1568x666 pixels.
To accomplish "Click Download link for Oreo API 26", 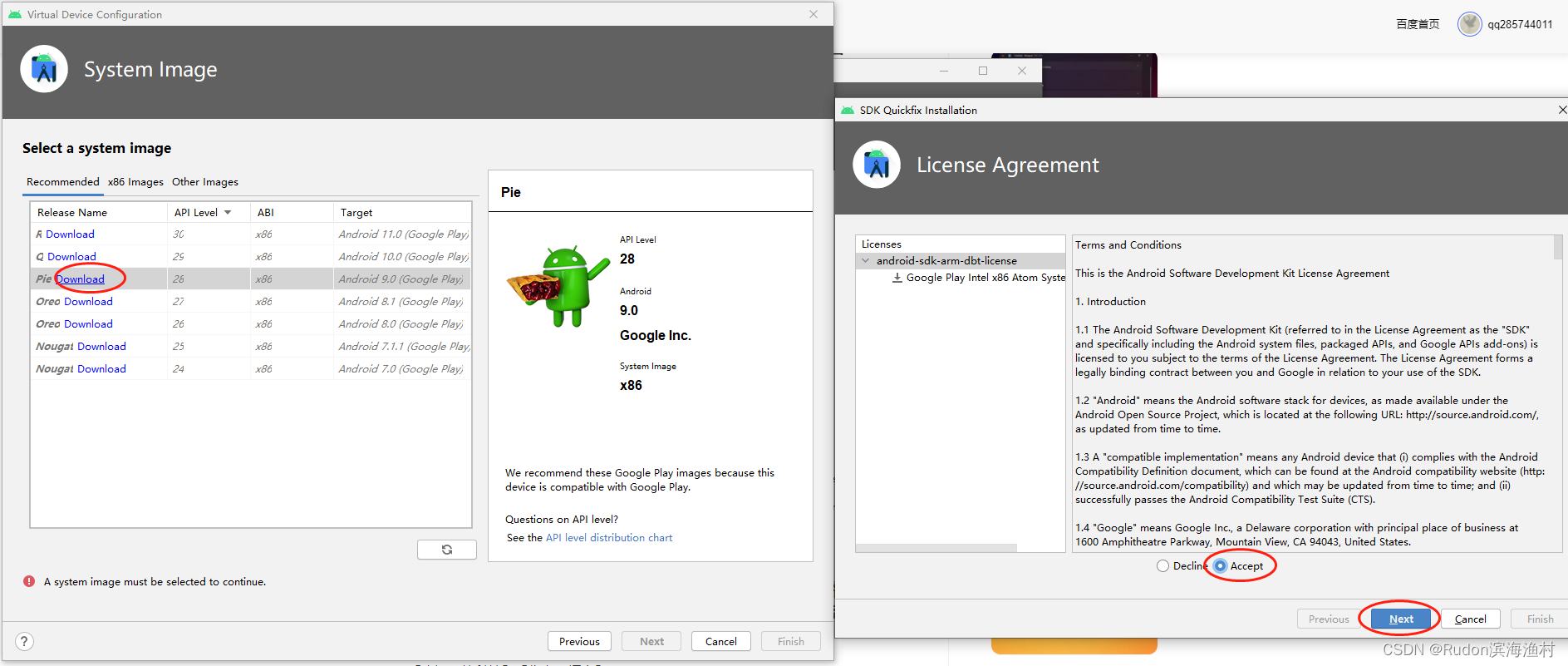I will 88,324.
